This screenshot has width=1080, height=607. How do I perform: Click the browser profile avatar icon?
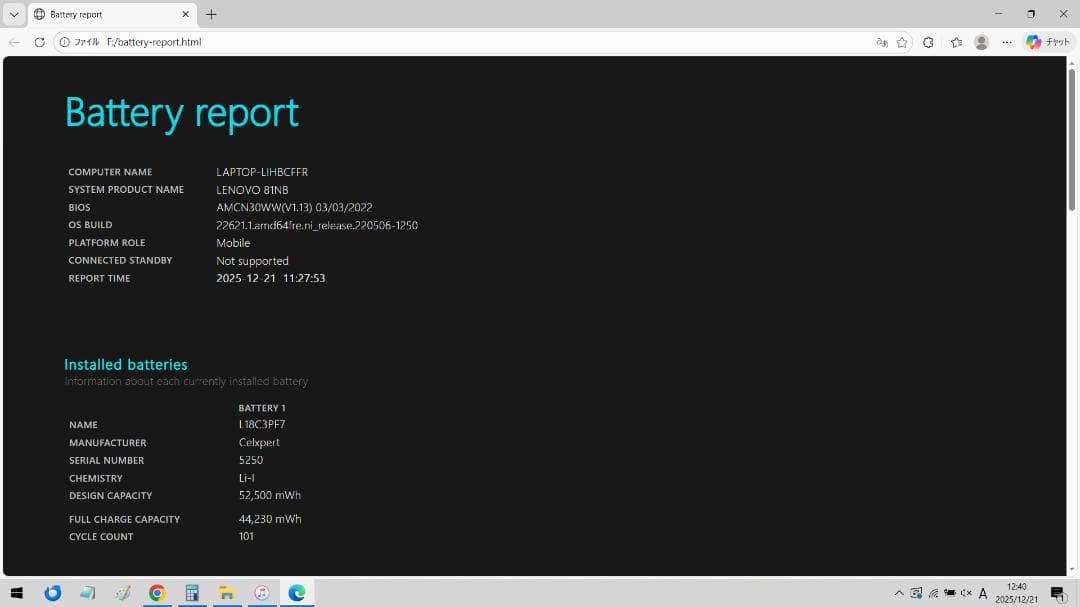pos(982,42)
